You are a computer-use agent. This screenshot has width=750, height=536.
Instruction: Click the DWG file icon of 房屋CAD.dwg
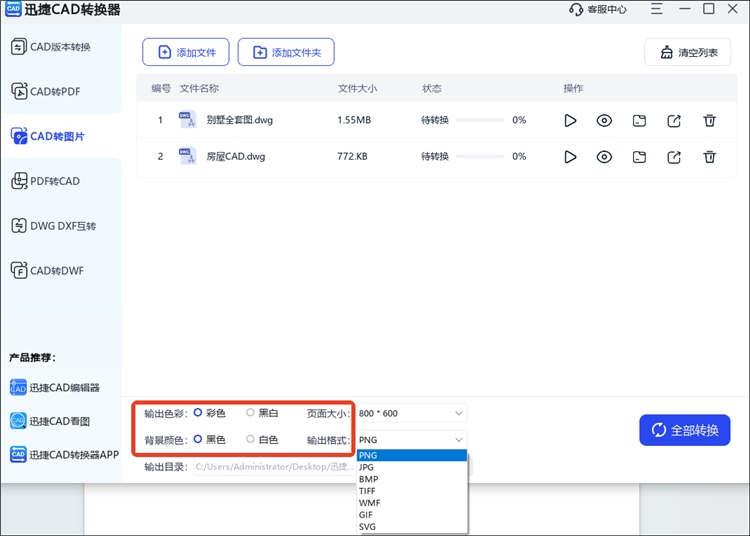click(x=187, y=156)
